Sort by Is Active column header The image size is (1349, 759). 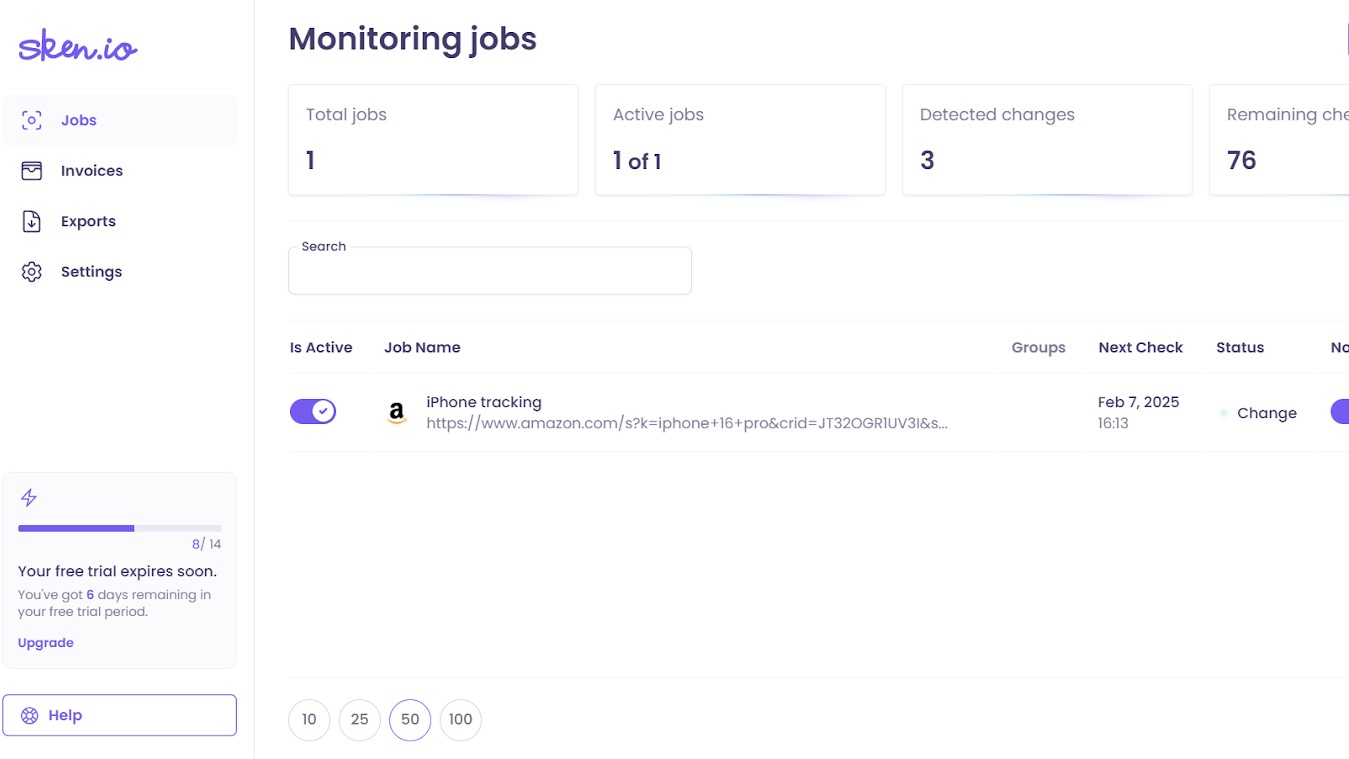pos(321,347)
